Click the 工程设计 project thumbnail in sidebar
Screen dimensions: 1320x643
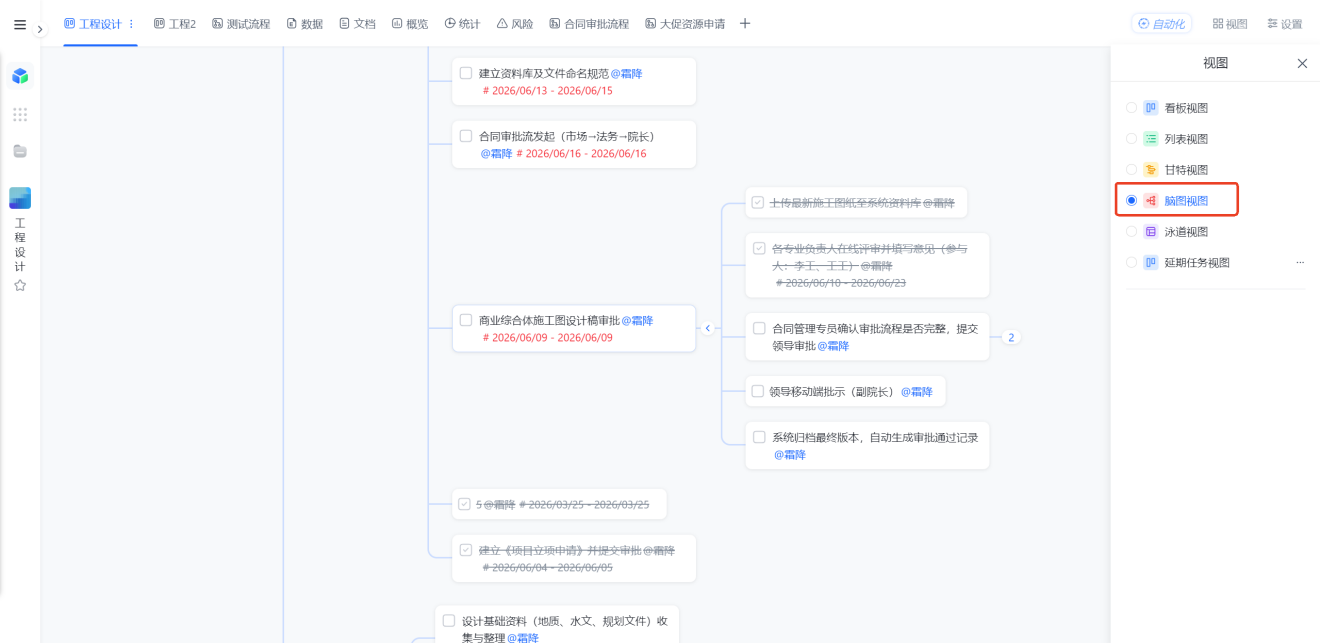(x=20, y=198)
